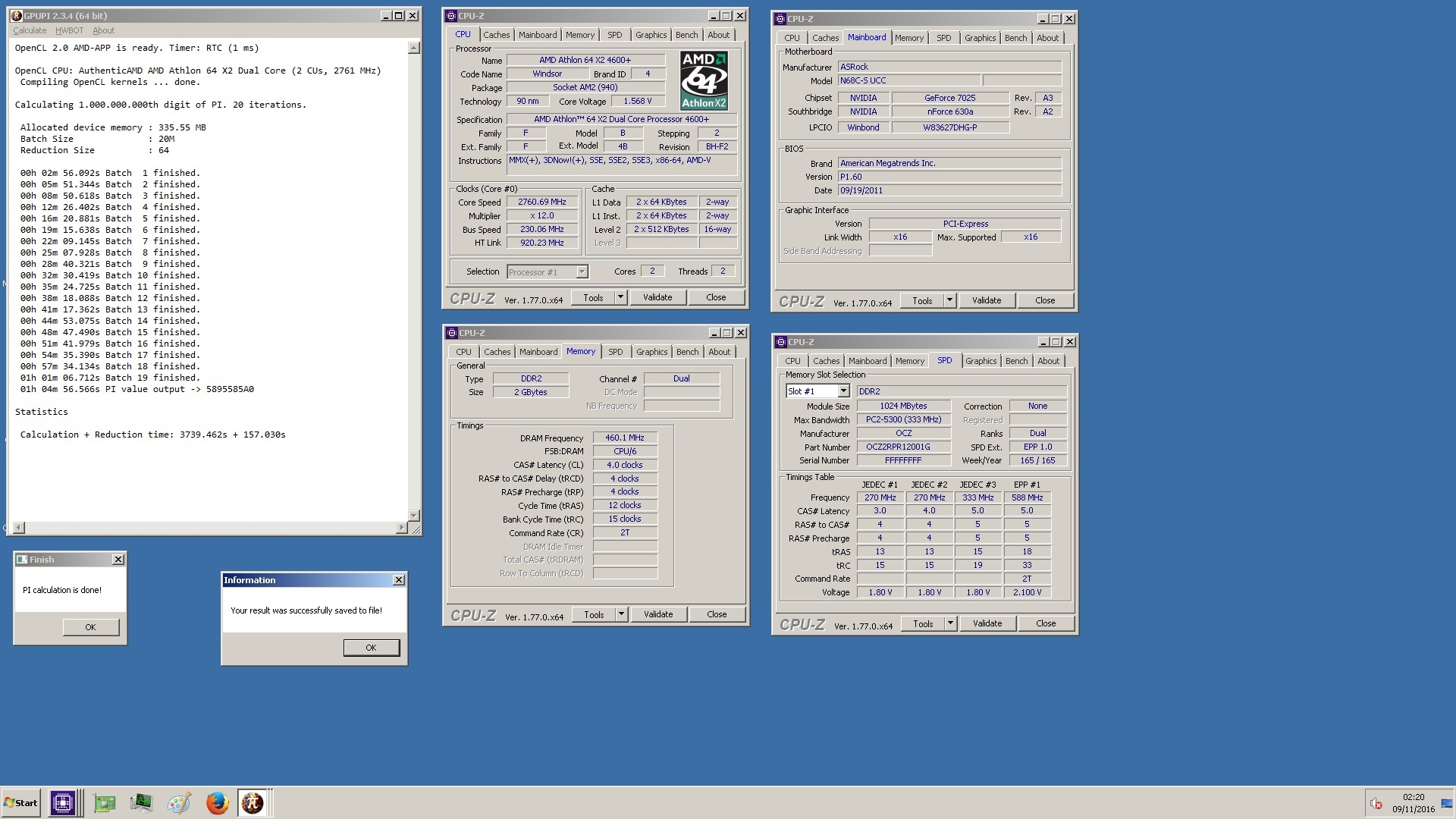Viewport: 1456px width, 819px height.
Task: Click the DRAM Frequency 460.1 MHz field
Action: coord(625,438)
